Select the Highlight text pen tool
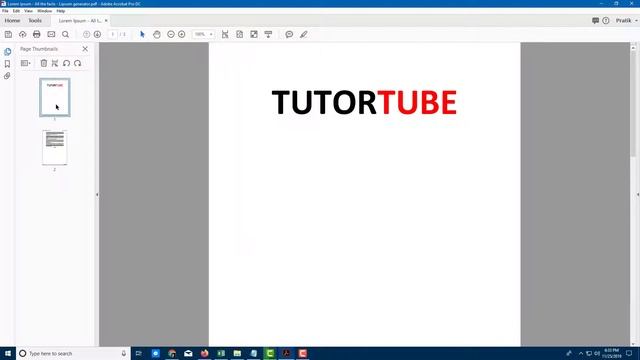640x360 pixels. pos(304,34)
